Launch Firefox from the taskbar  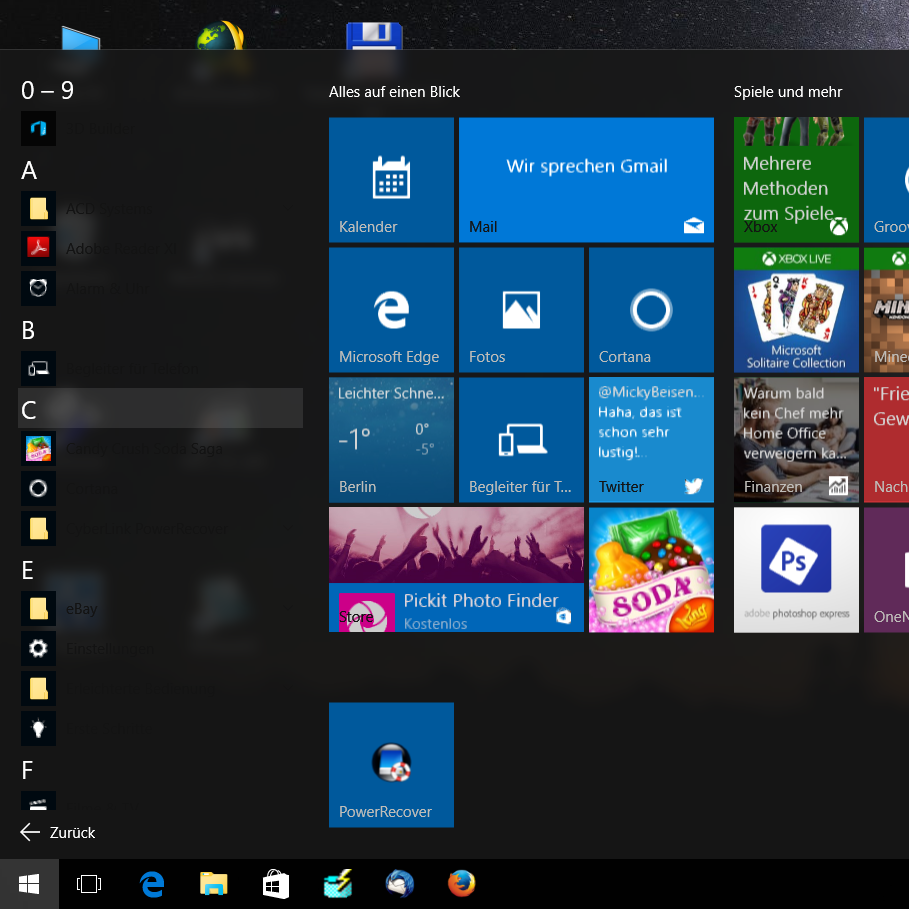[461, 884]
